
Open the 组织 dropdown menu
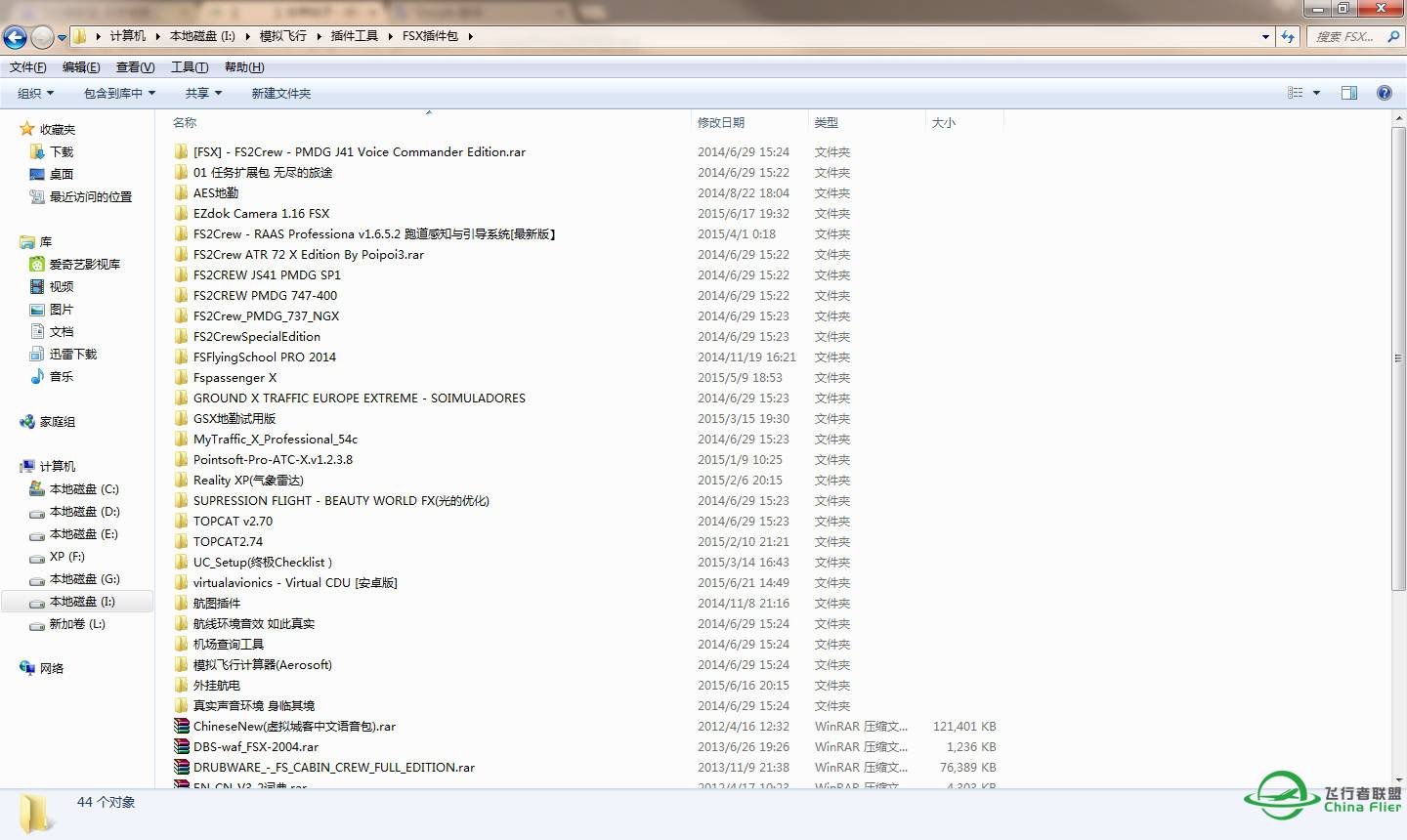point(36,93)
